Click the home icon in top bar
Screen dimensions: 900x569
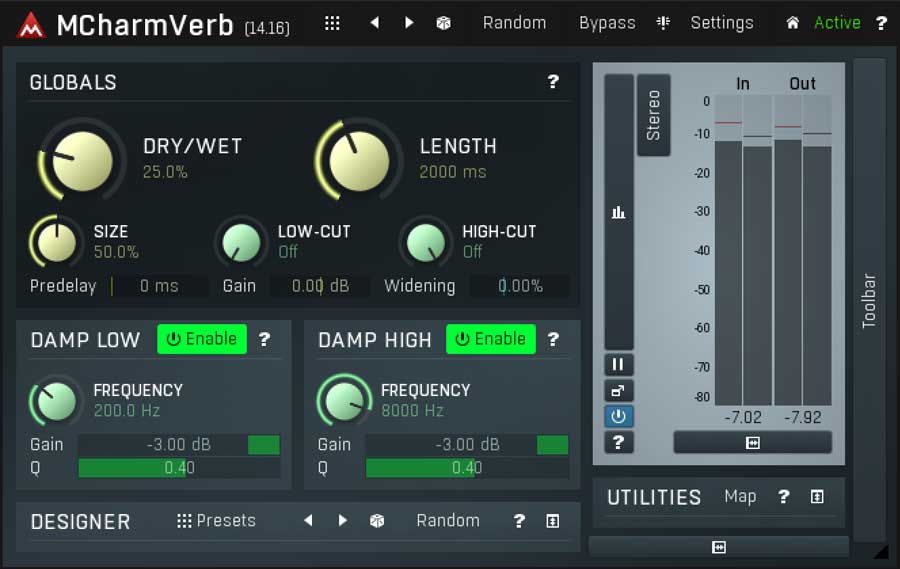793,23
